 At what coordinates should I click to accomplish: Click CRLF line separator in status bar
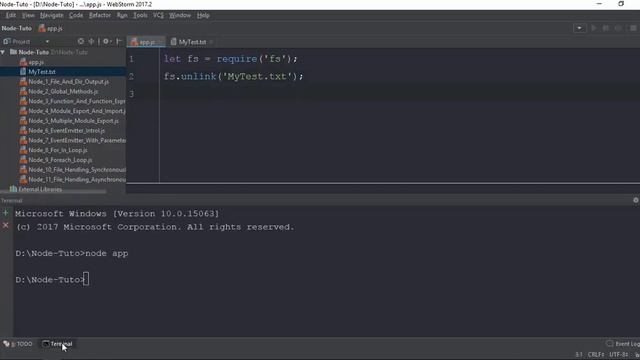click(596, 354)
